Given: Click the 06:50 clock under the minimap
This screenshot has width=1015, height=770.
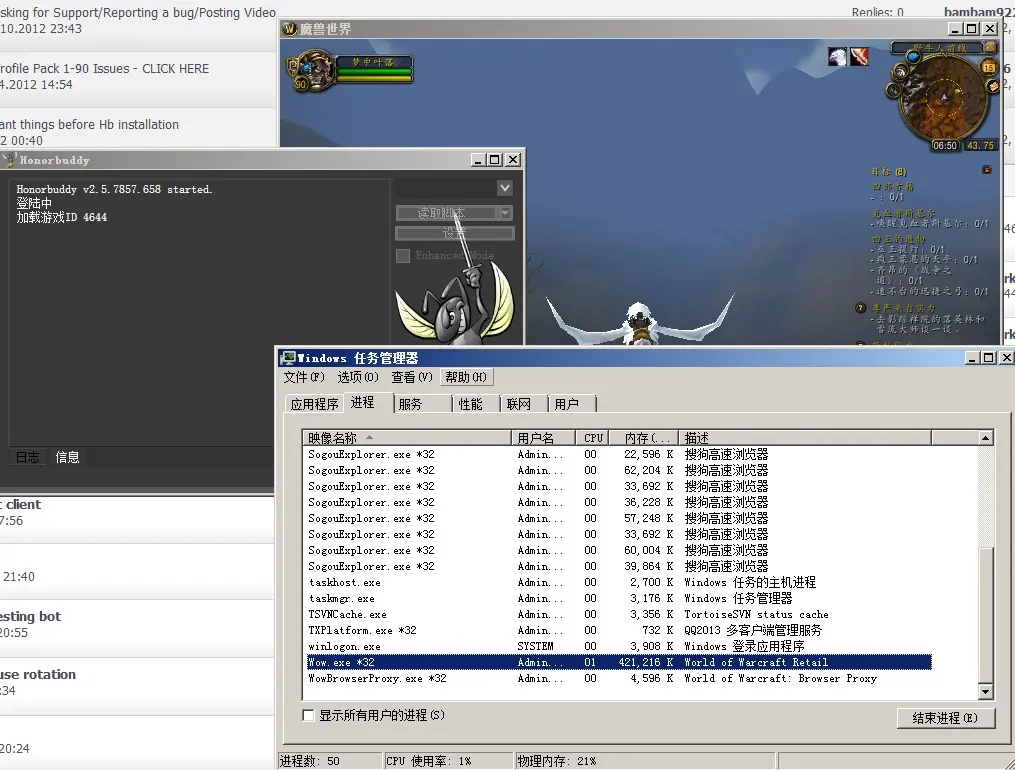Looking at the screenshot, I should (x=945, y=146).
